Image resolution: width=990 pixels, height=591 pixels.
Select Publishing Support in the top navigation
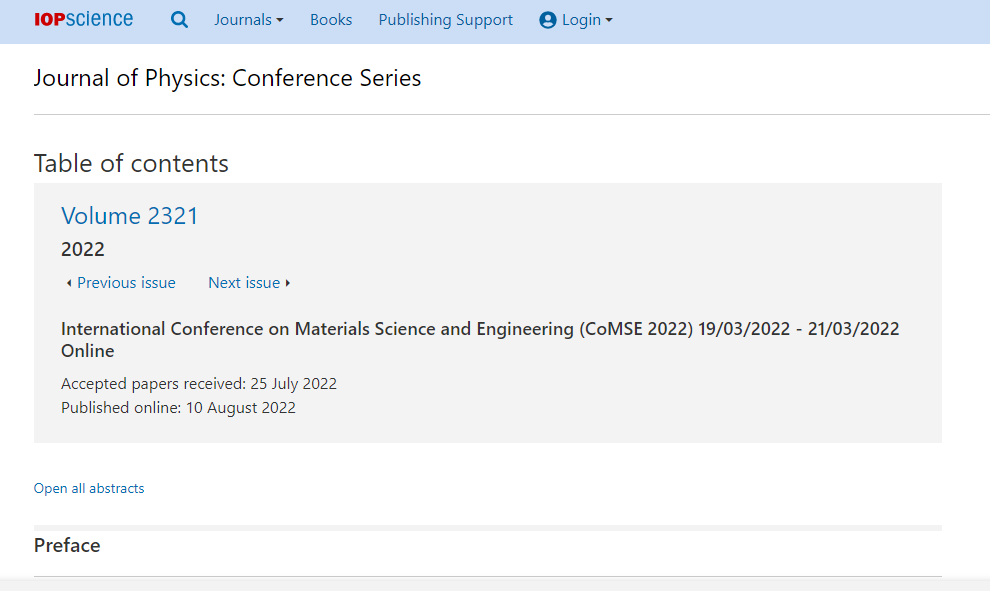pyautogui.click(x=446, y=20)
